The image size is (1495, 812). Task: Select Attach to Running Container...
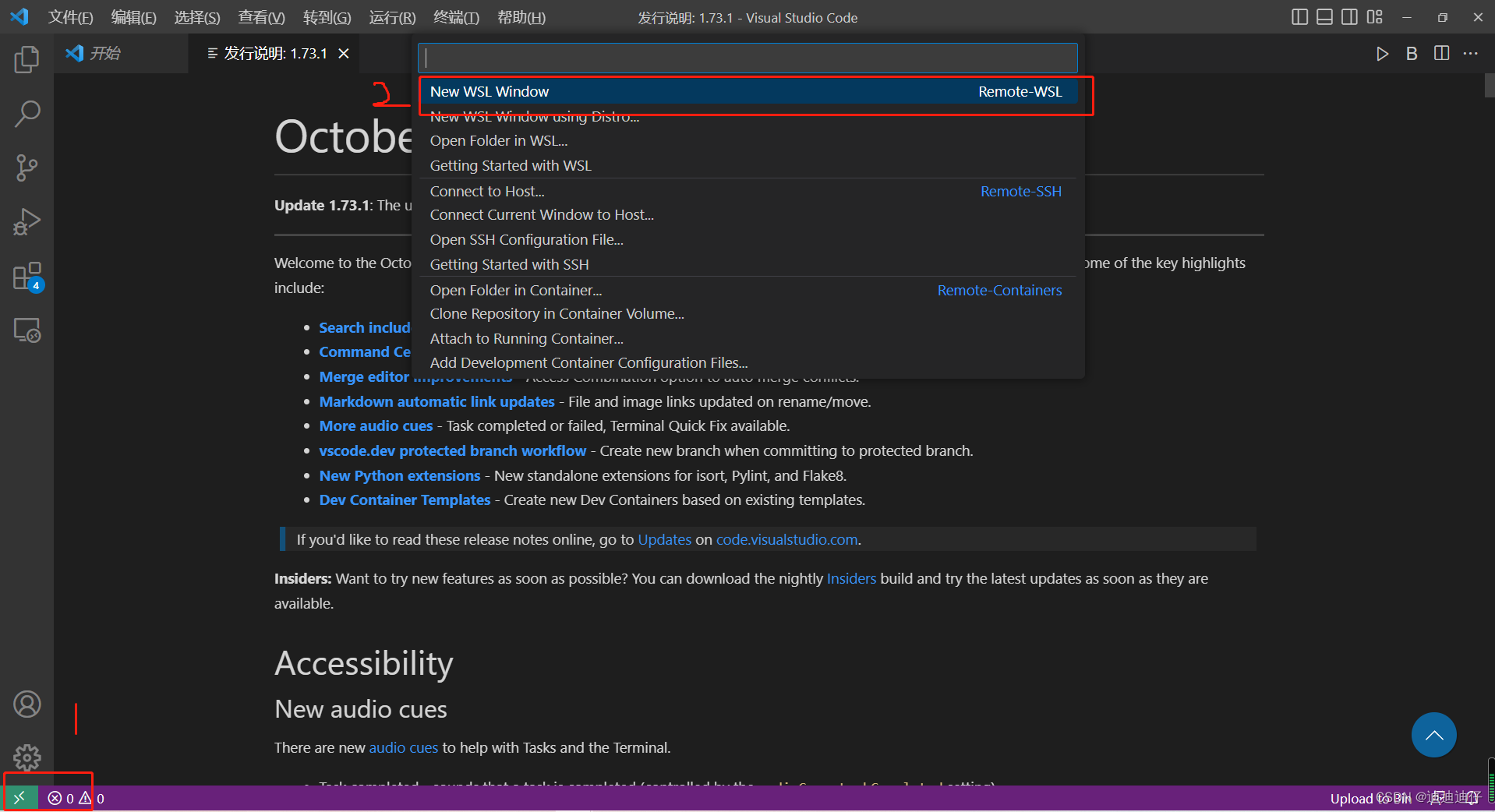point(747,339)
